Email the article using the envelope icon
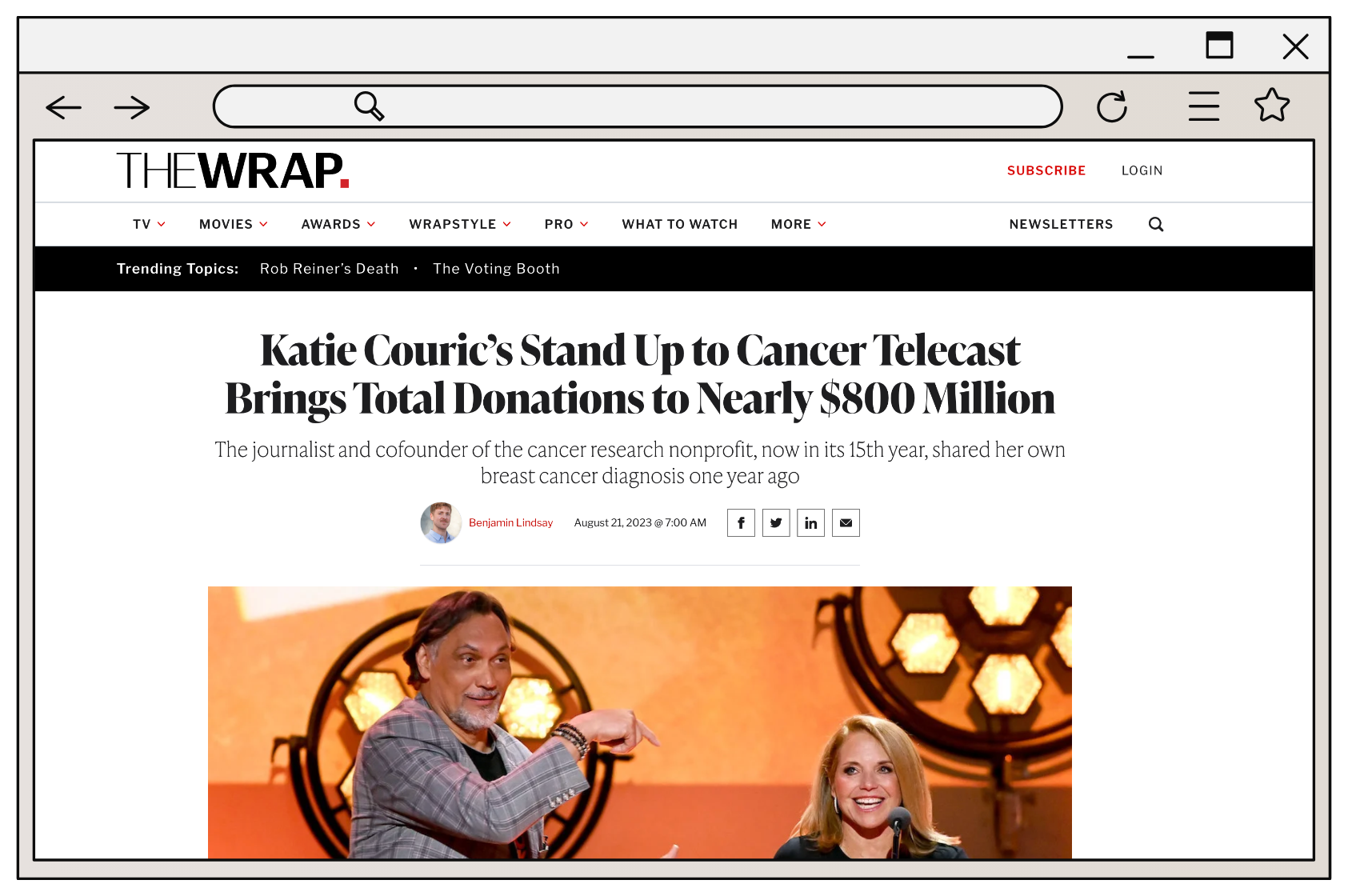The height and width of the screenshot is (896, 1348). (x=846, y=522)
